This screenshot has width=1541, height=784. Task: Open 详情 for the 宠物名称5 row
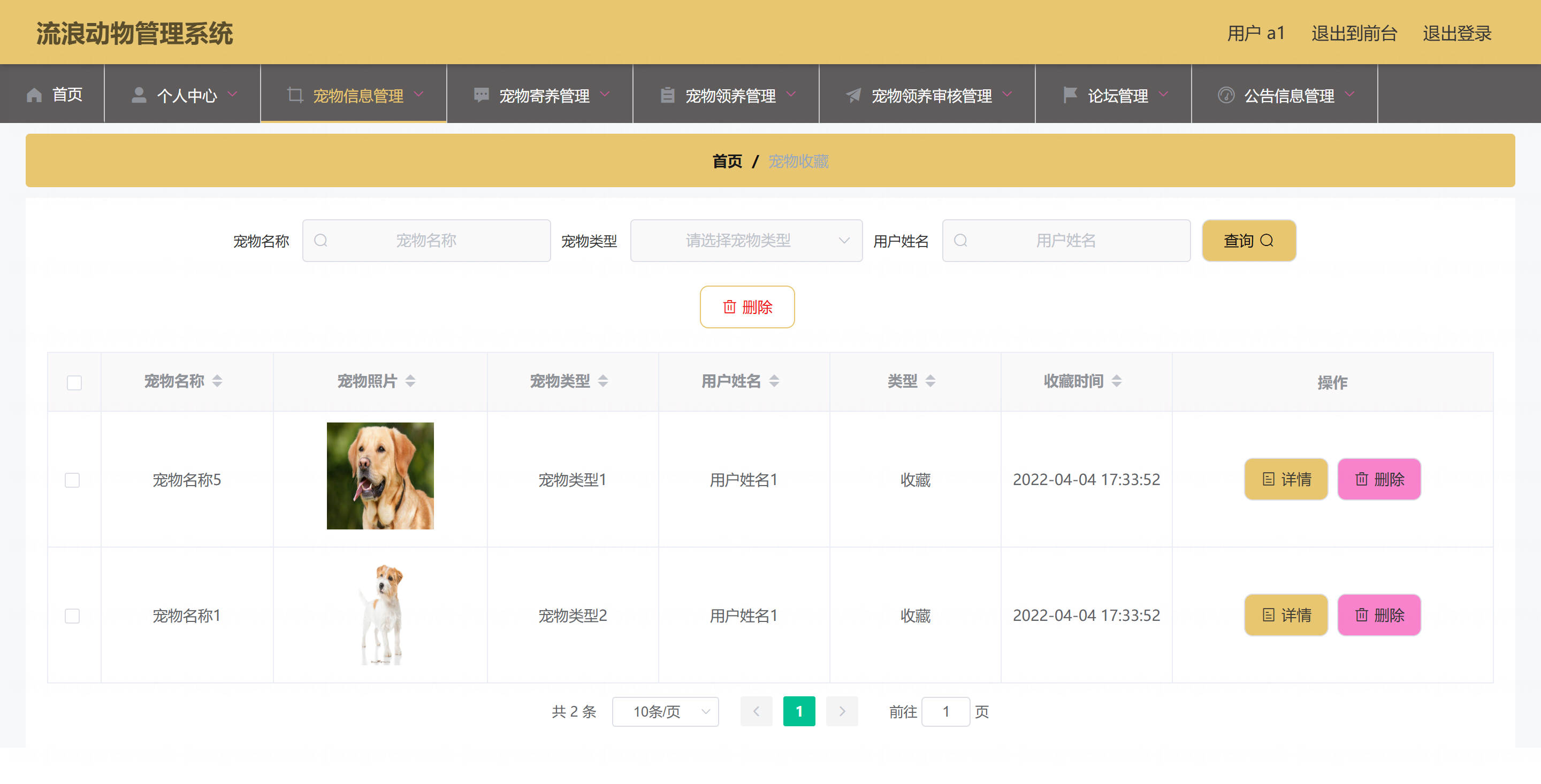click(x=1286, y=479)
